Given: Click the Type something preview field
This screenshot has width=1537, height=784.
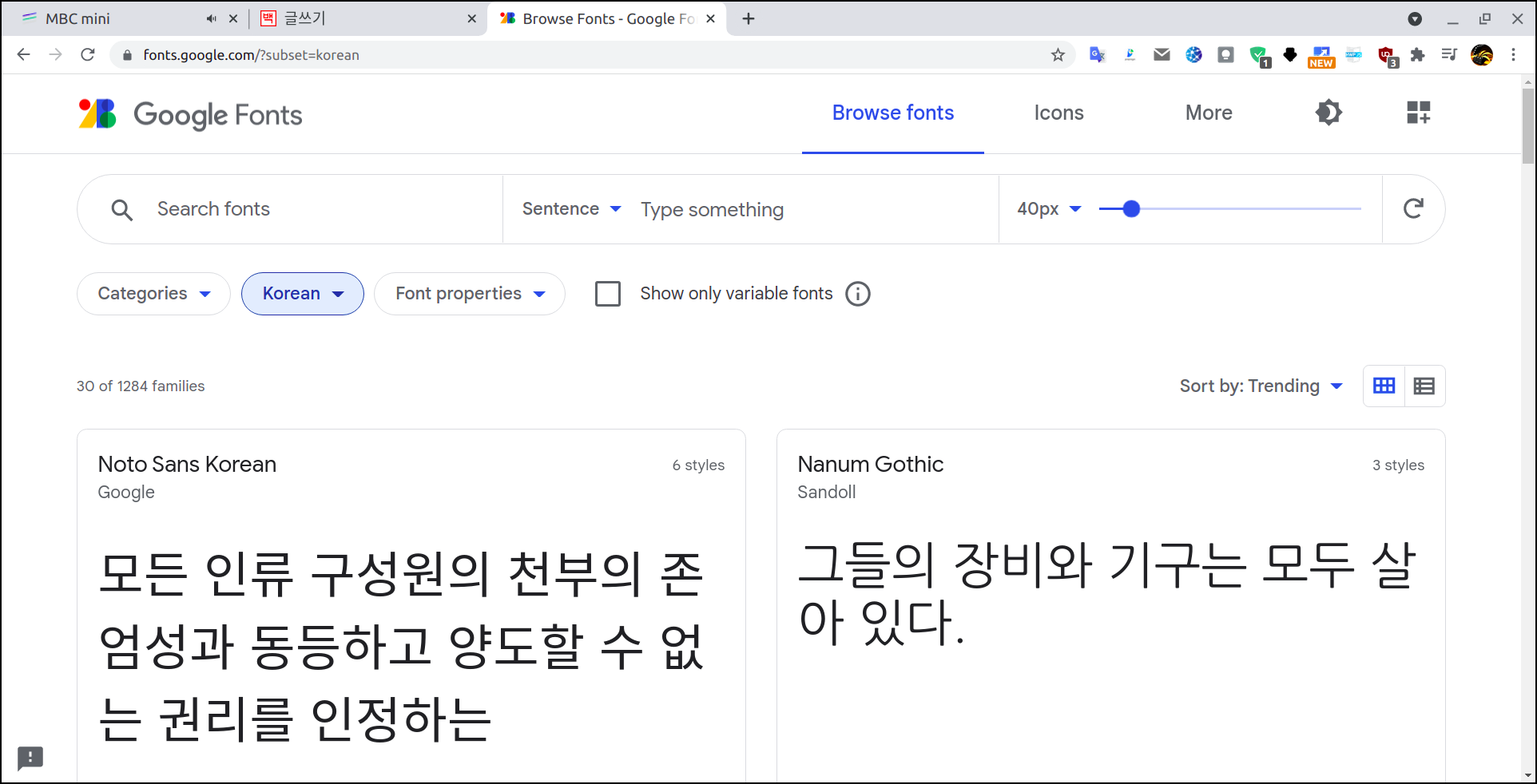Looking at the screenshot, I should click(811, 209).
